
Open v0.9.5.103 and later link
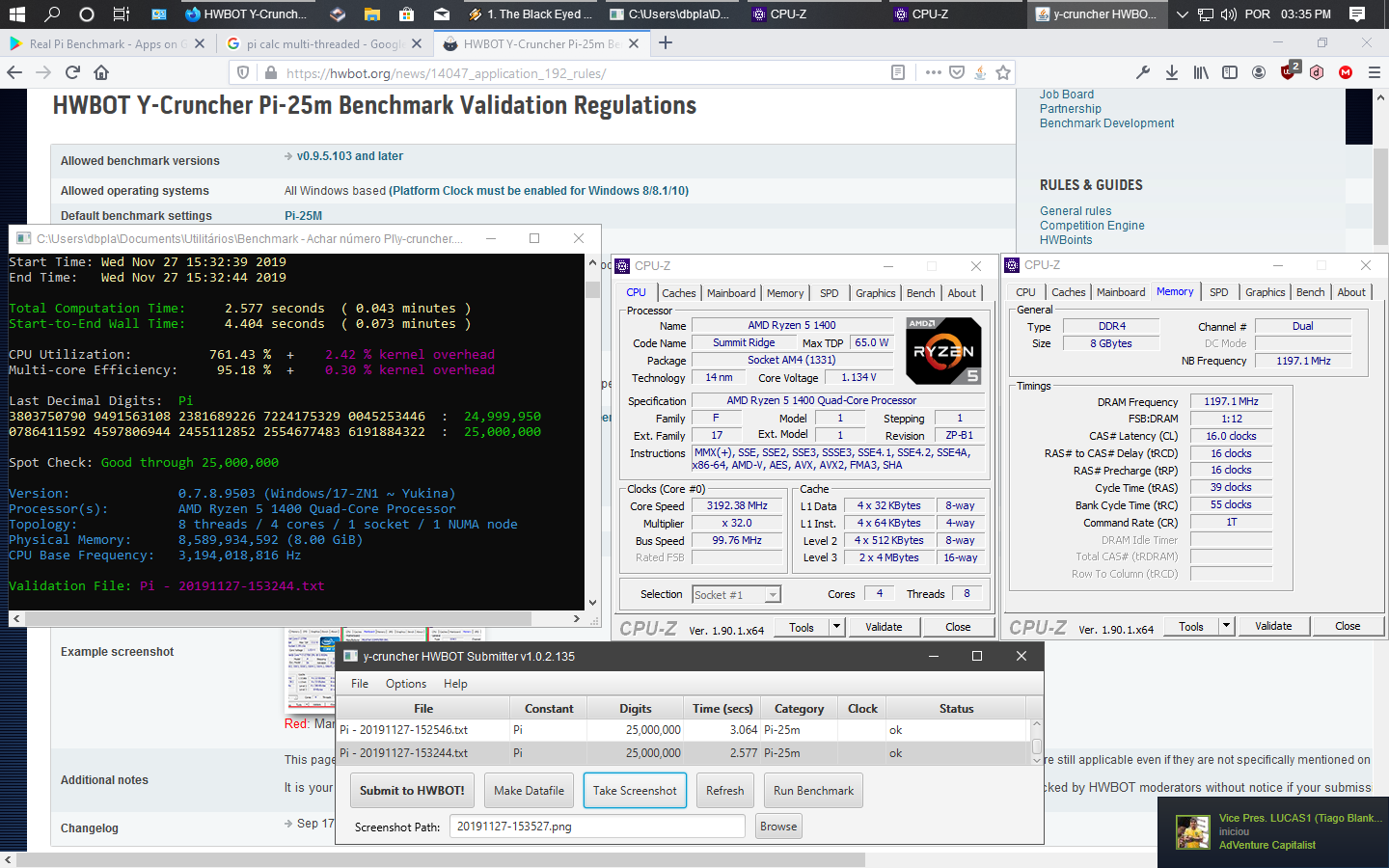349,156
